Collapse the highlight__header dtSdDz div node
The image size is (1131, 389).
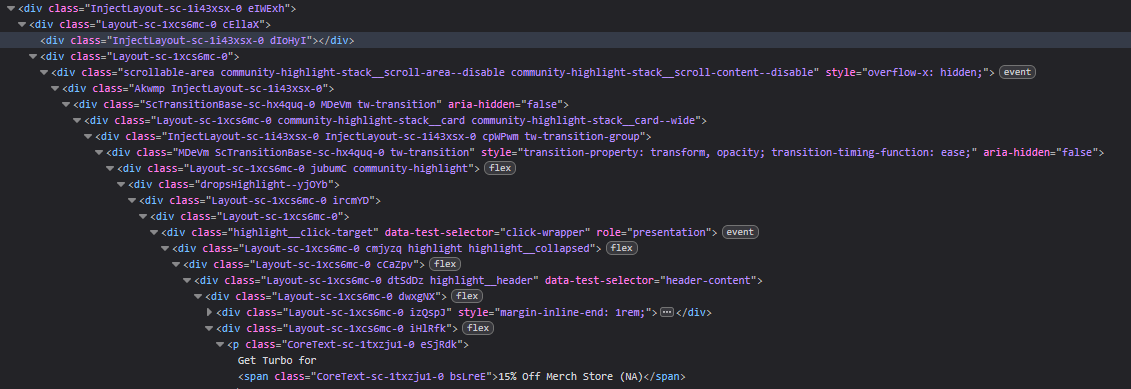(188, 280)
